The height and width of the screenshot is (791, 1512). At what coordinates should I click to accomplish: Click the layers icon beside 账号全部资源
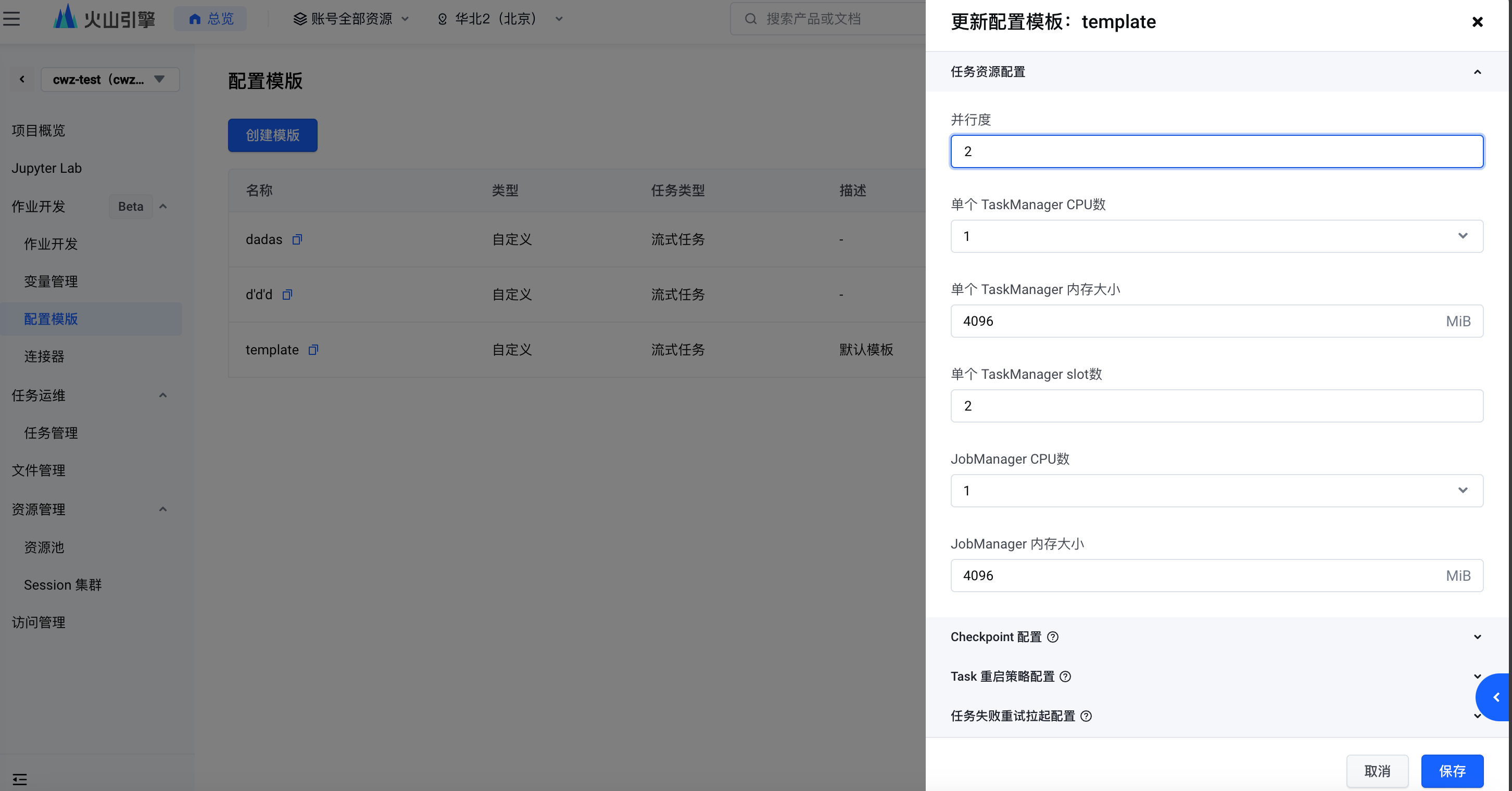click(300, 19)
